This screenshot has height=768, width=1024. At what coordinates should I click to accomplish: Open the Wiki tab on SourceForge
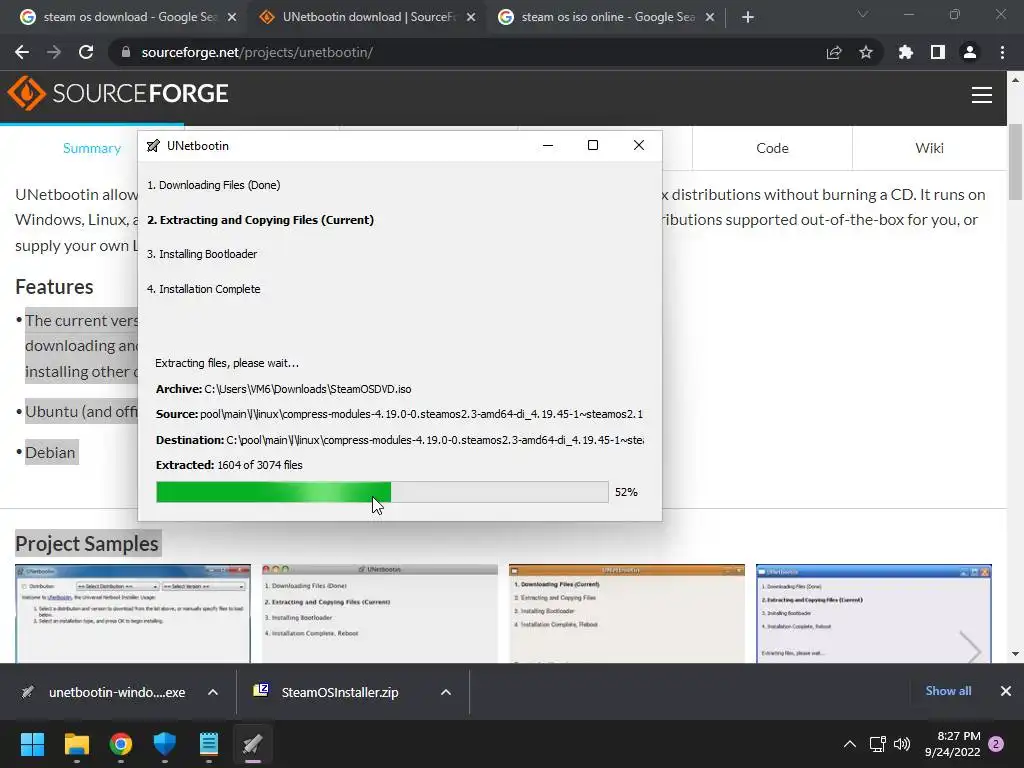pyautogui.click(x=929, y=148)
